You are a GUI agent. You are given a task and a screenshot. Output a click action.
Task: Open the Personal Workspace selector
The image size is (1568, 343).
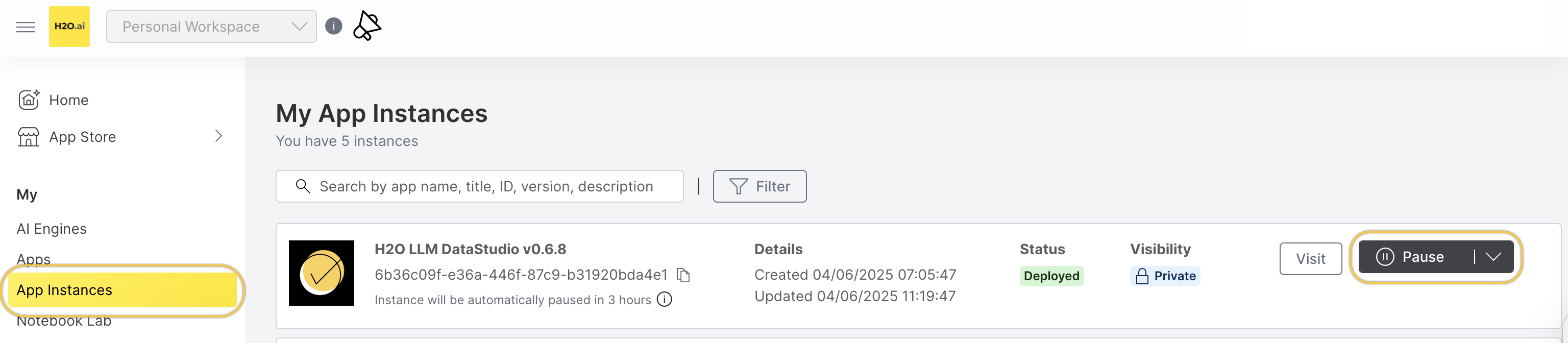211,26
